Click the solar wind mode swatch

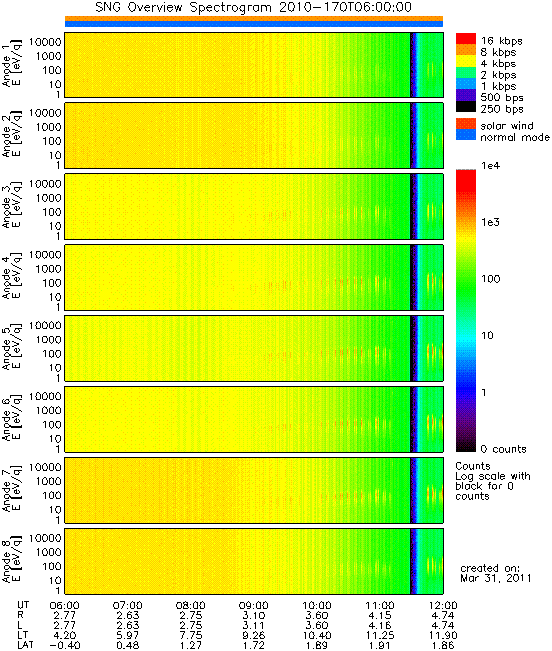pyautogui.click(x=466, y=124)
